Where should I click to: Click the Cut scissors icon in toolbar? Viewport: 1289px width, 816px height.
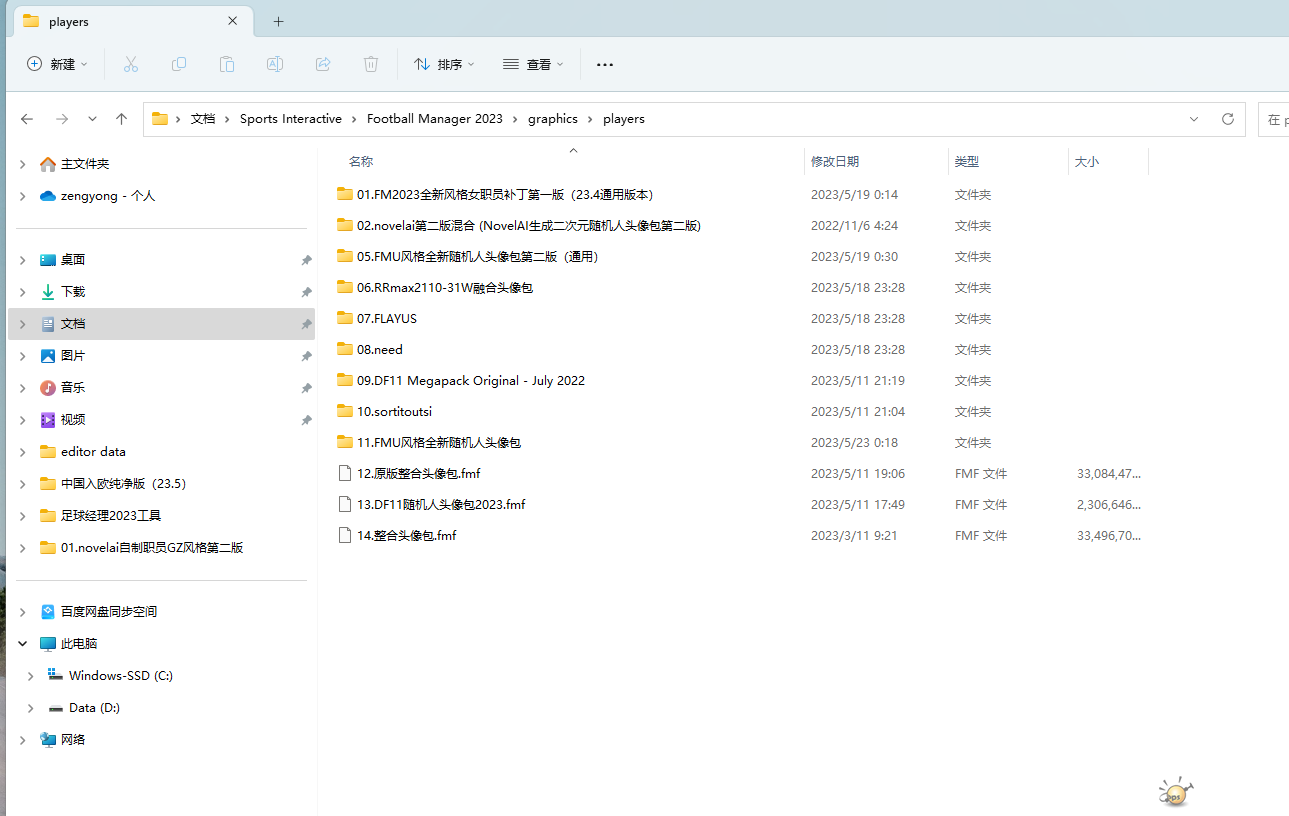point(130,64)
